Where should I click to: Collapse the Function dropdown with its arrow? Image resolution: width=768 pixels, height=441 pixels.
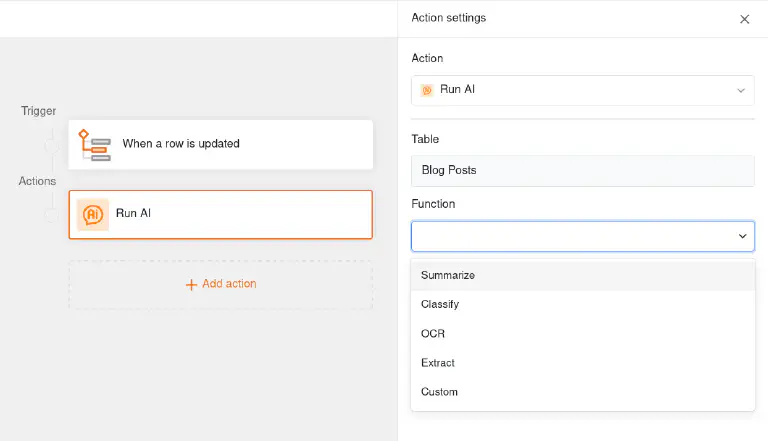(742, 236)
